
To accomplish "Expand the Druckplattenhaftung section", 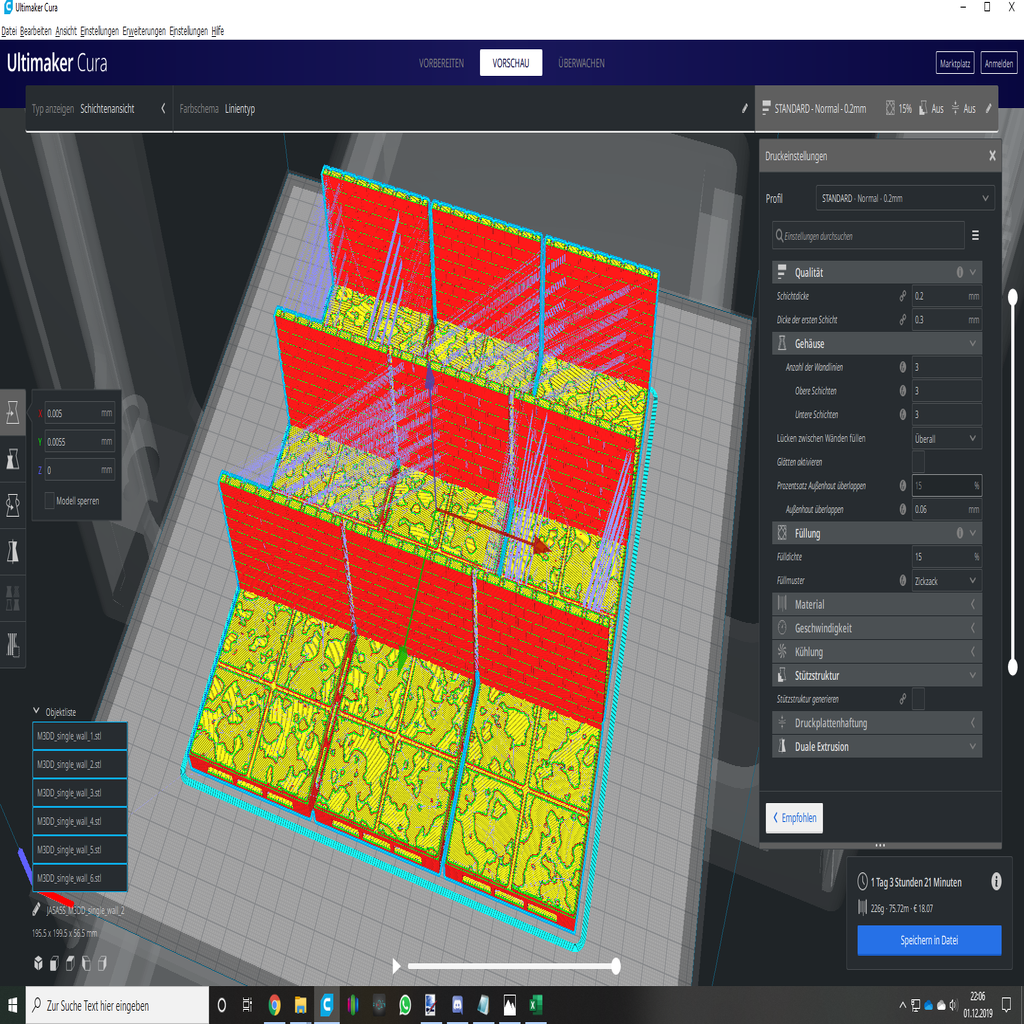I will (877, 723).
